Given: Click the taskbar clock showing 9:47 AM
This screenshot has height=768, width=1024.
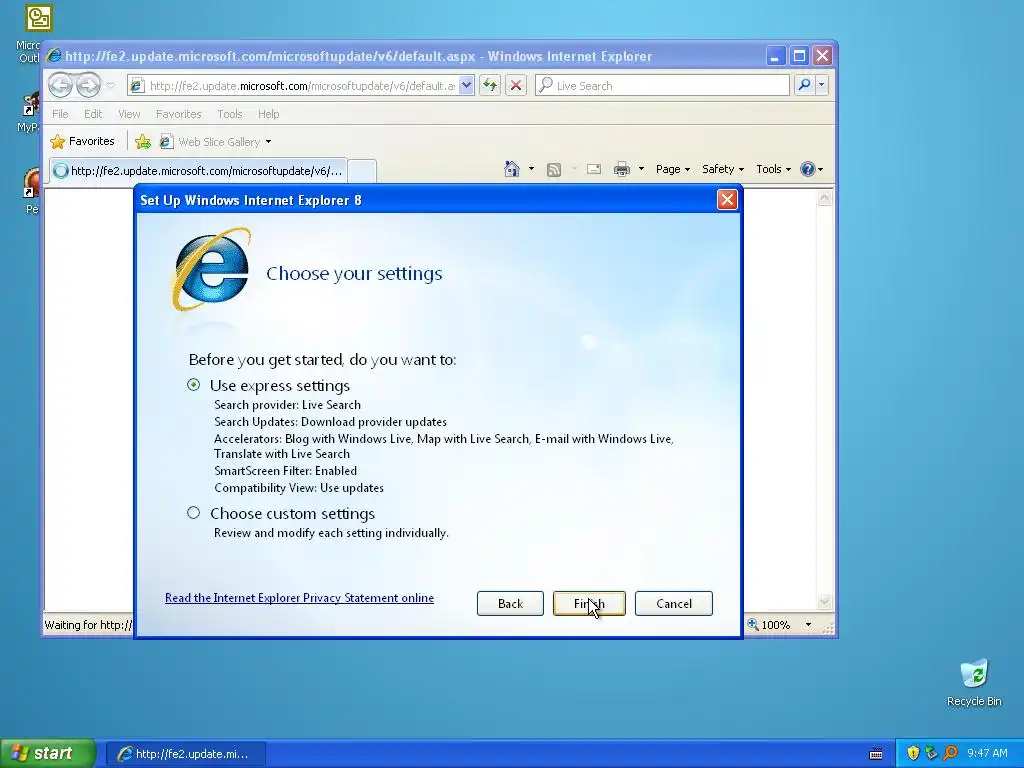Looking at the screenshot, I should pyautogui.click(x=987, y=754).
